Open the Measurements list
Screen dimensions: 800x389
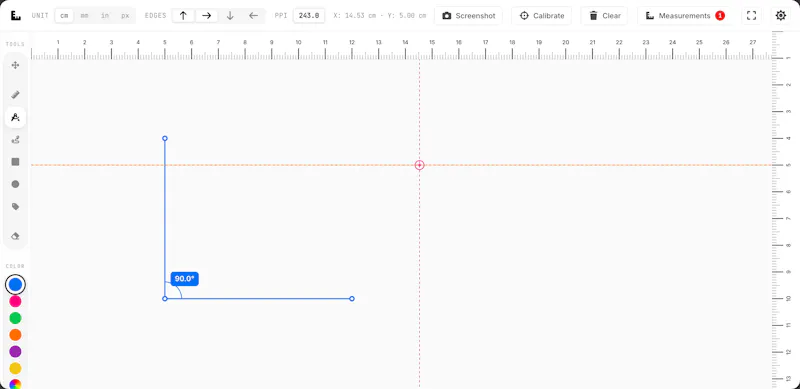pyautogui.click(x=685, y=15)
